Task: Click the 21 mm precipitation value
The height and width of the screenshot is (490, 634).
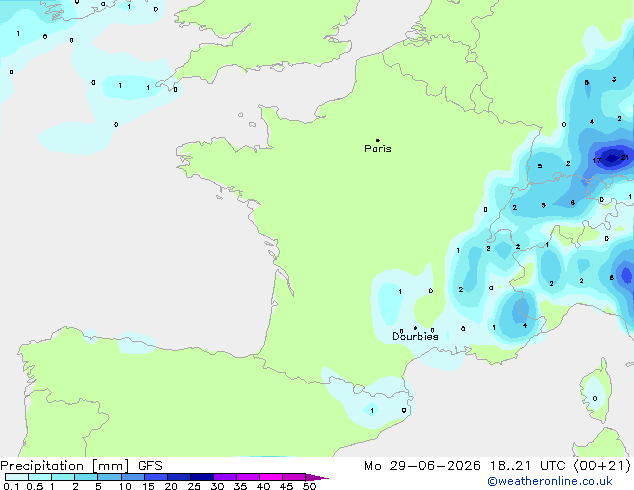Action: coord(625,157)
